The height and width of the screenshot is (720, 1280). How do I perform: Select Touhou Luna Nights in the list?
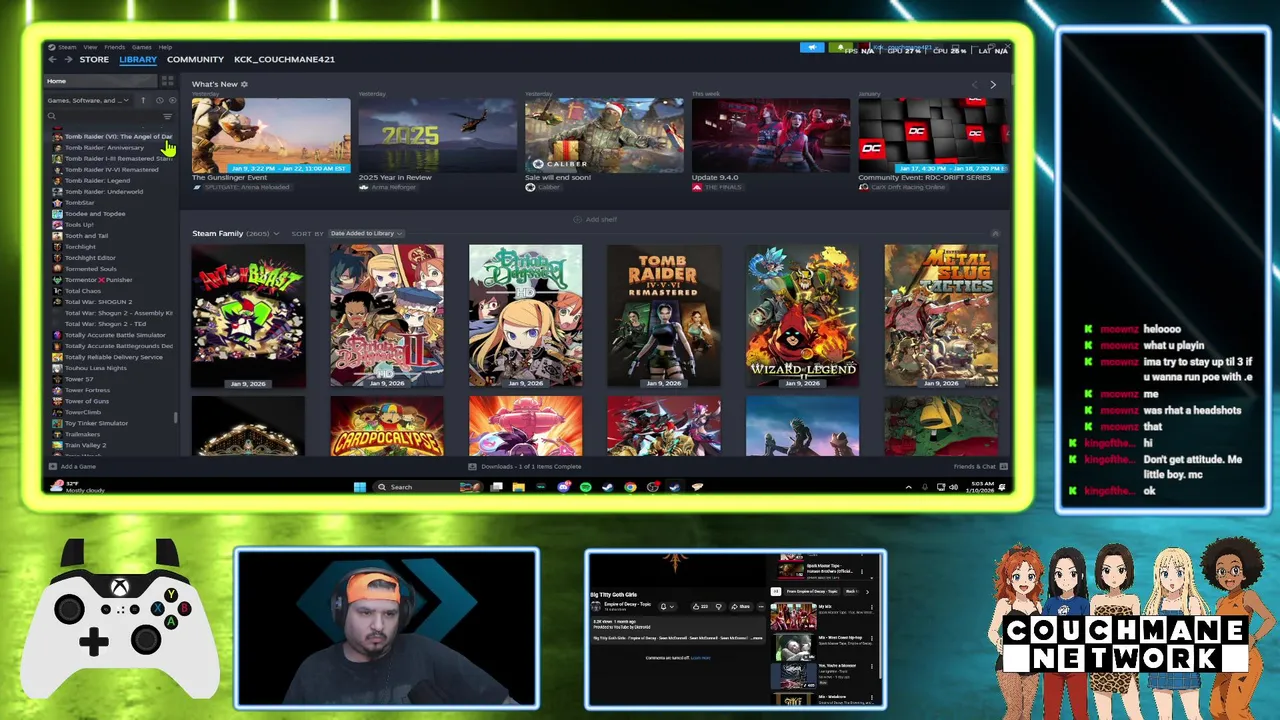point(96,368)
